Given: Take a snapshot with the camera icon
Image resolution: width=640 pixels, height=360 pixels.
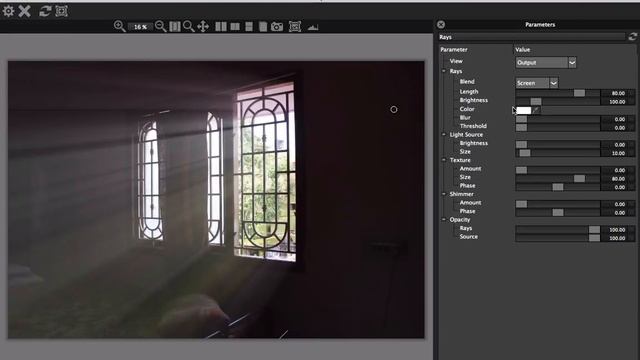Looking at the screenshot, I should [x=277, y=27].
